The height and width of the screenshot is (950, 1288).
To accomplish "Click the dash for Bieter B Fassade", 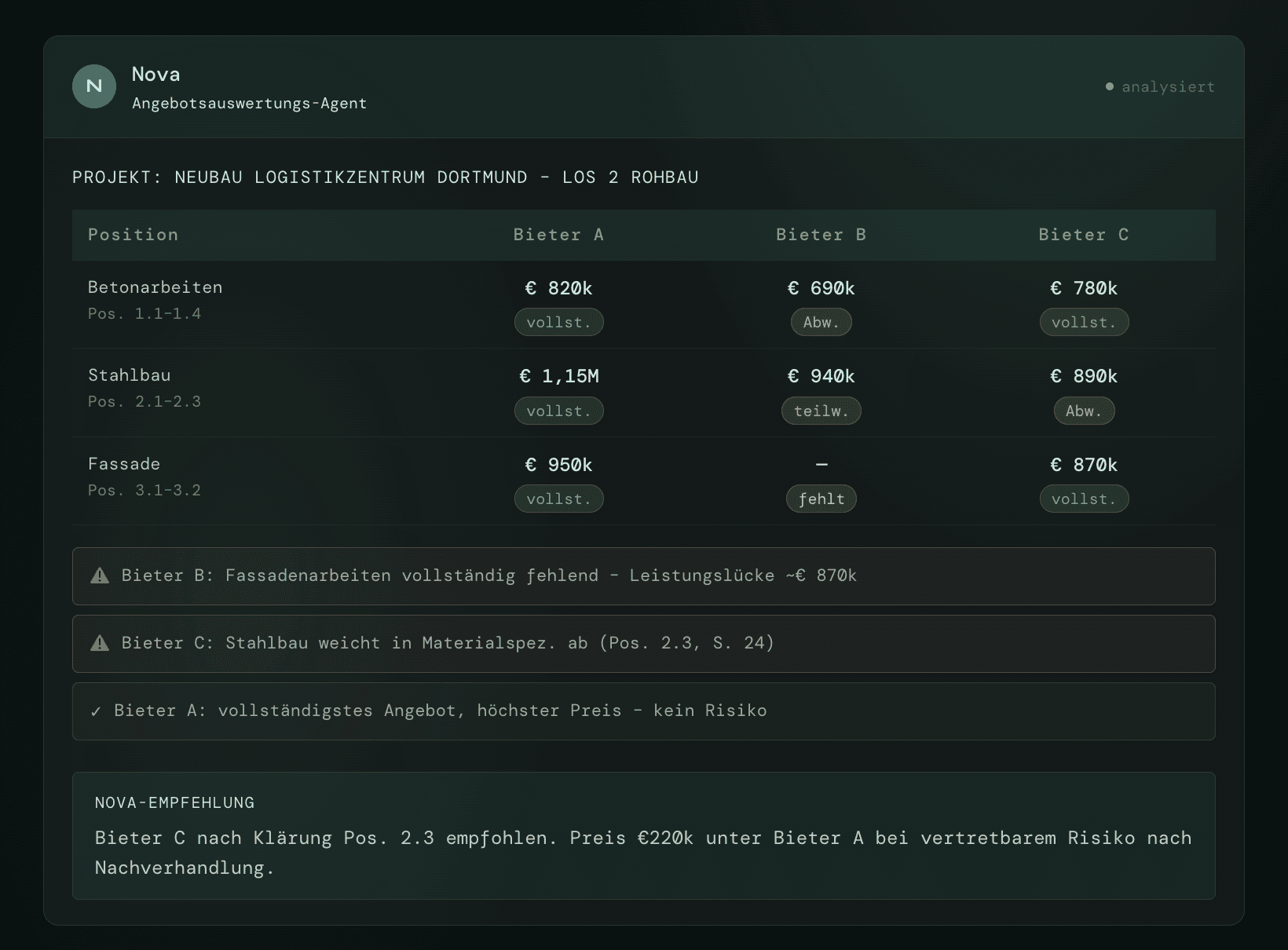I will (821, 465).
